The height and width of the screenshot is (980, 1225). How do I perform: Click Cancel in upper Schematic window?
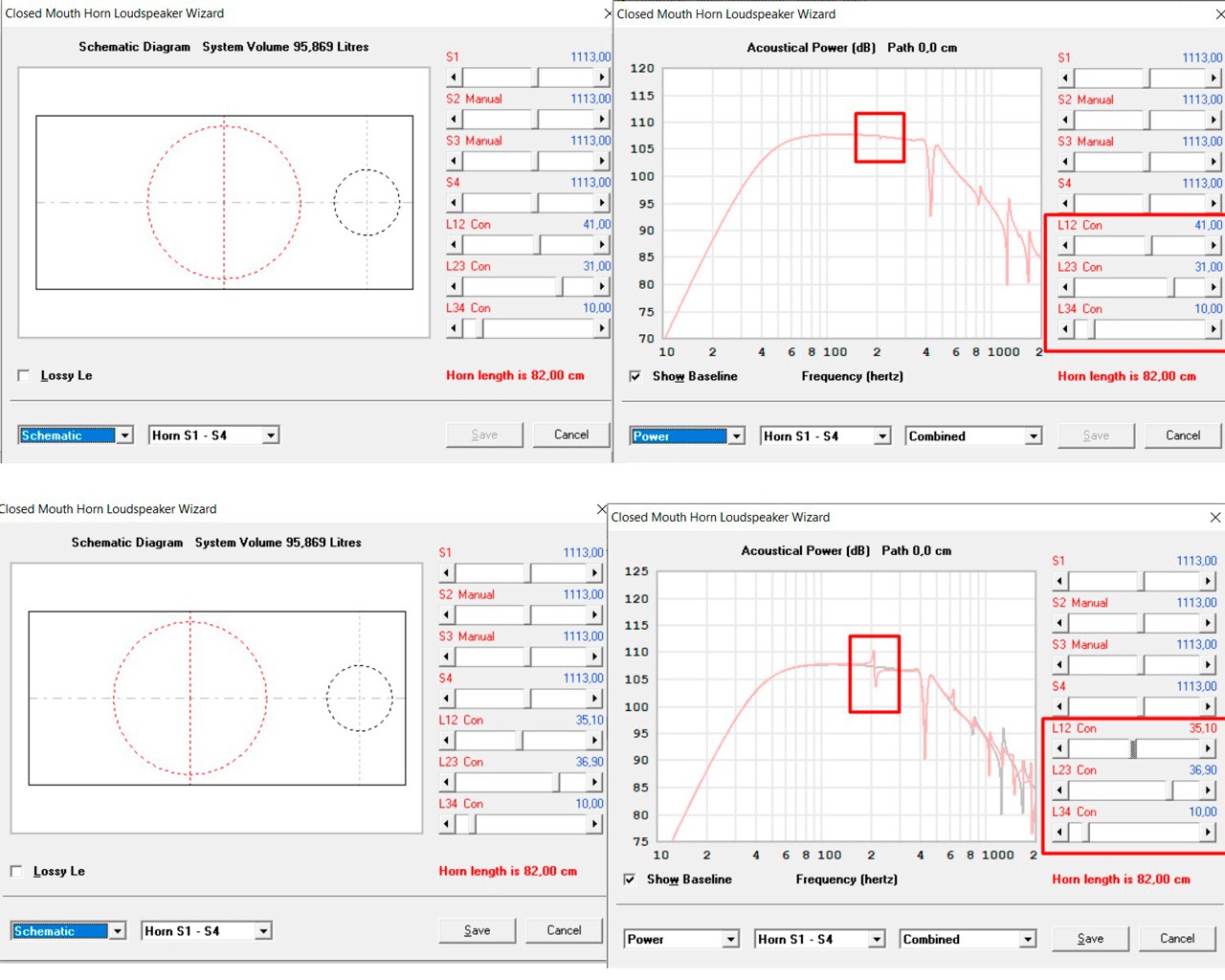tap(571, 434)
